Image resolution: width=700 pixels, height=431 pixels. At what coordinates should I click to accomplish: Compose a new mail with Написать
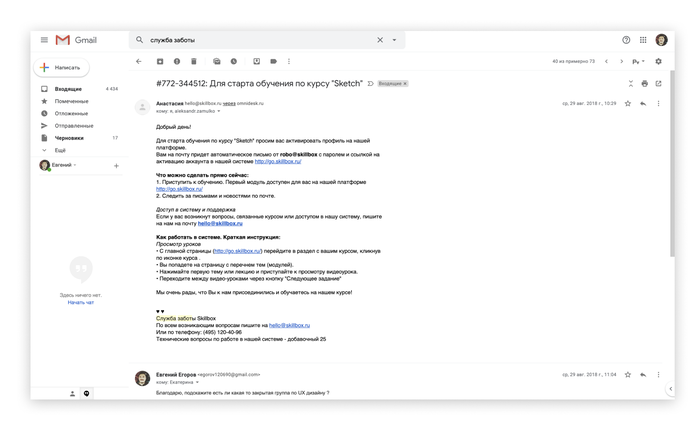(61, 67)
